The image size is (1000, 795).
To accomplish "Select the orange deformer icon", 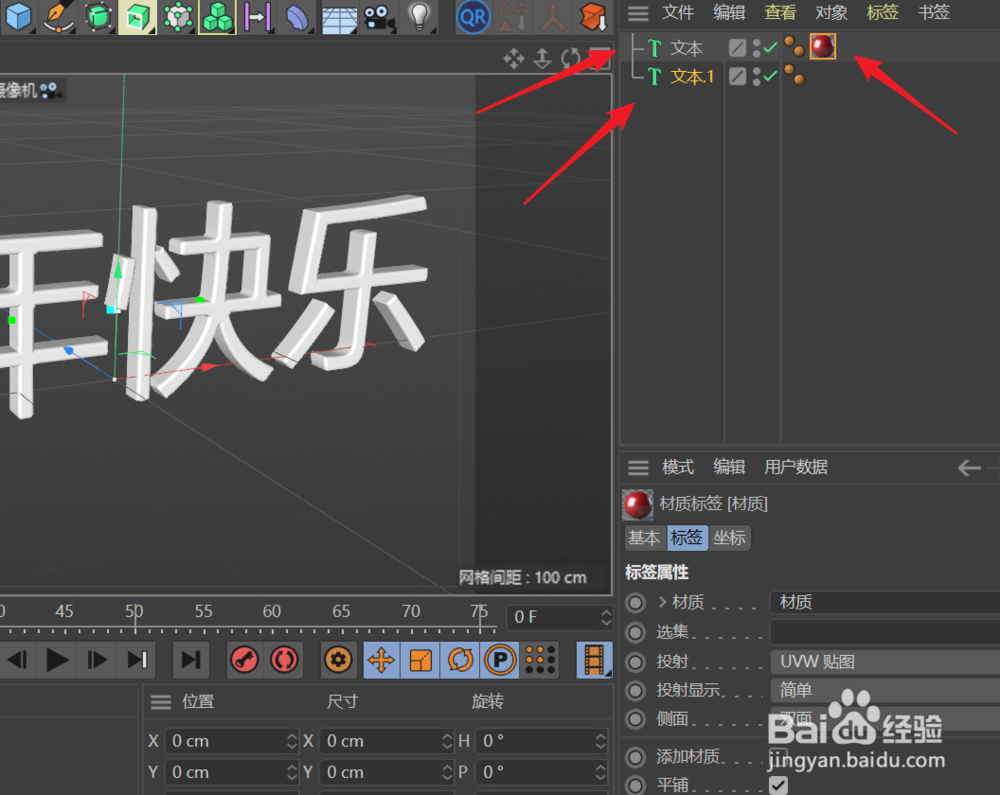I will click(x=594, y=17).
